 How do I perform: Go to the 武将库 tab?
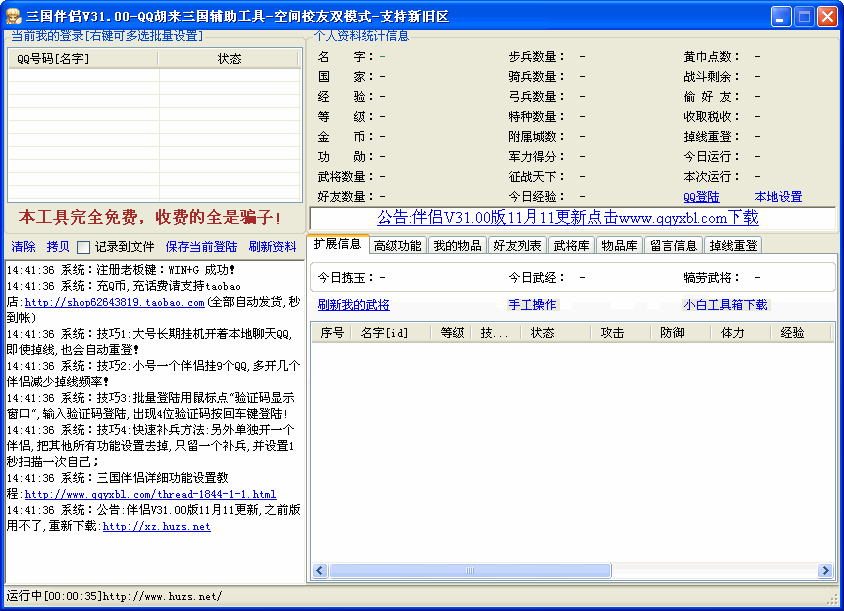571,245
